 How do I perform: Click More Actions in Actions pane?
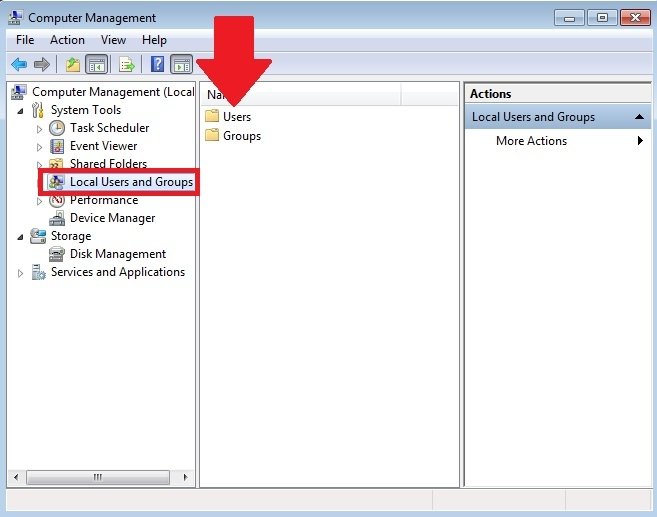531,141
